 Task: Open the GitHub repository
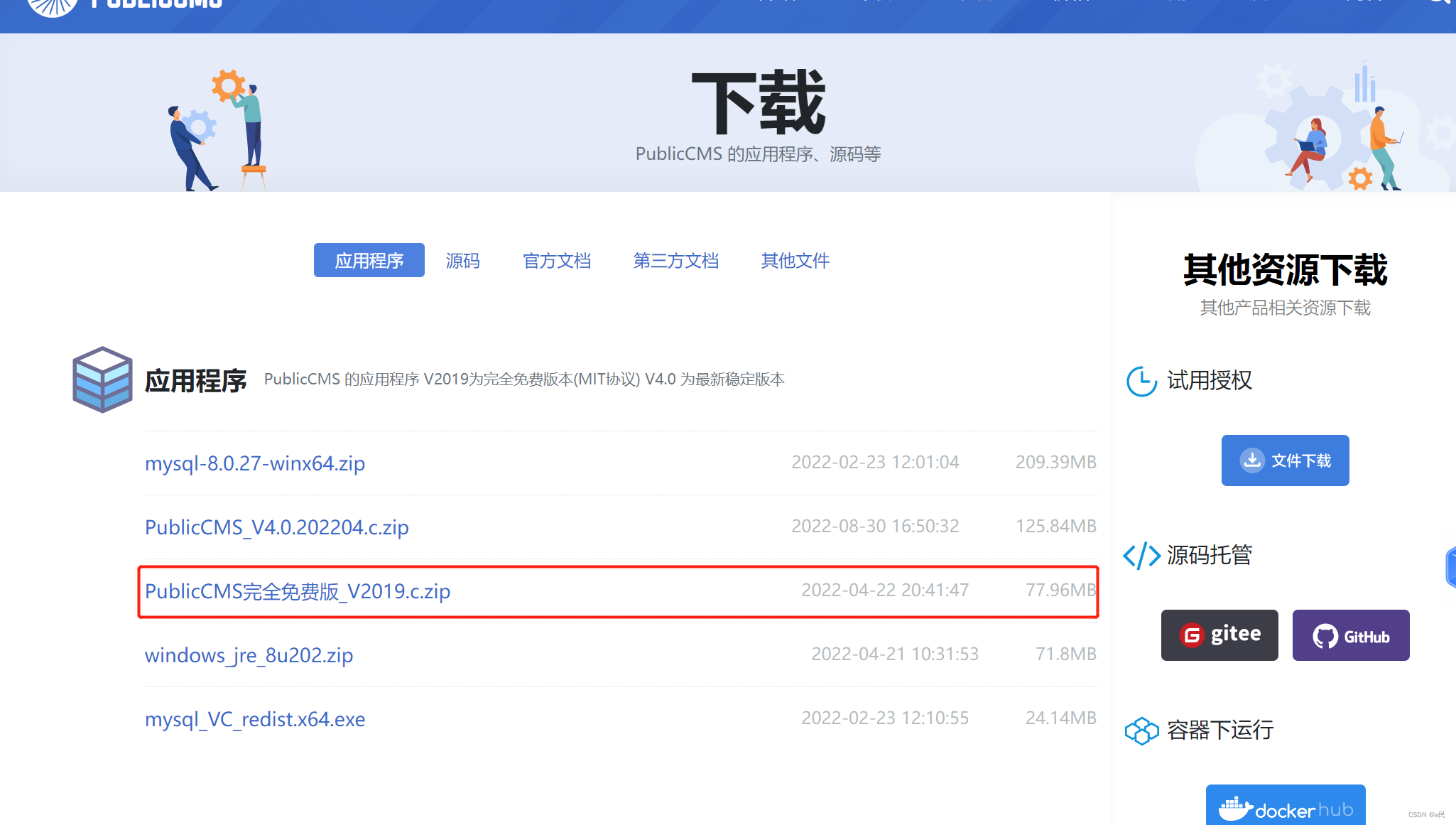coord(1350,635)
